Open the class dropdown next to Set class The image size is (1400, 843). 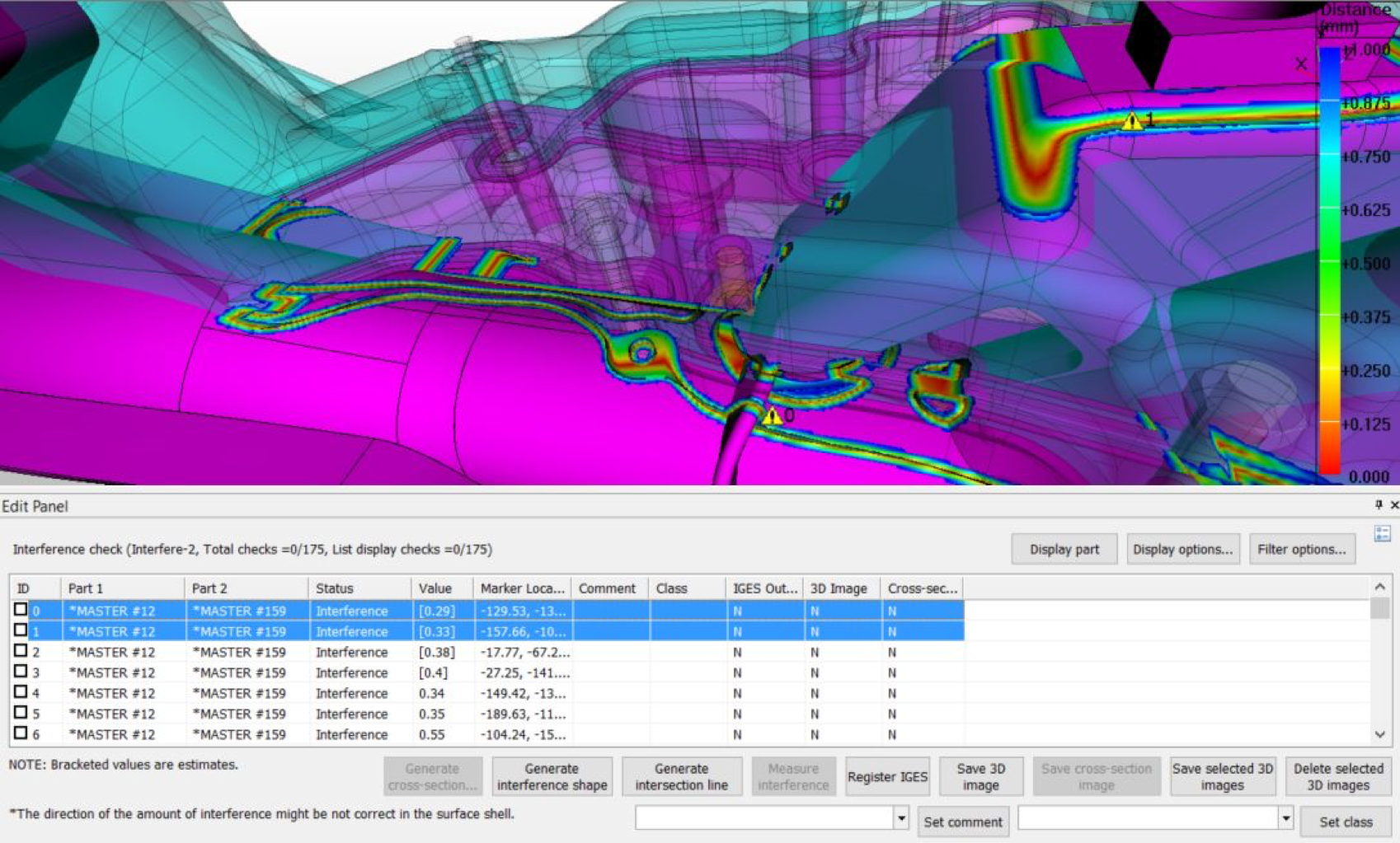(x=1285, y=818)
